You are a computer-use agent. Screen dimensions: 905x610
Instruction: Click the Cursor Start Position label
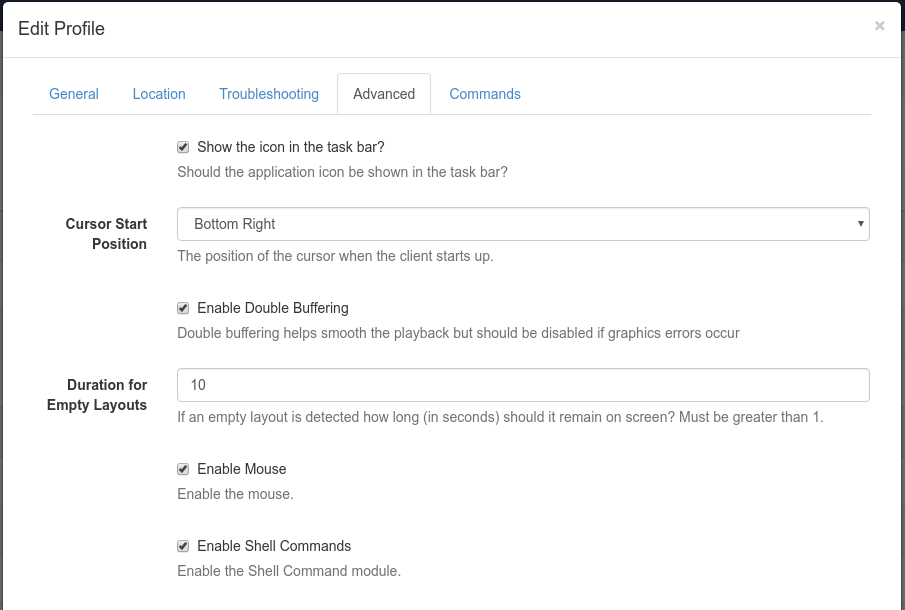pos(106,234)
